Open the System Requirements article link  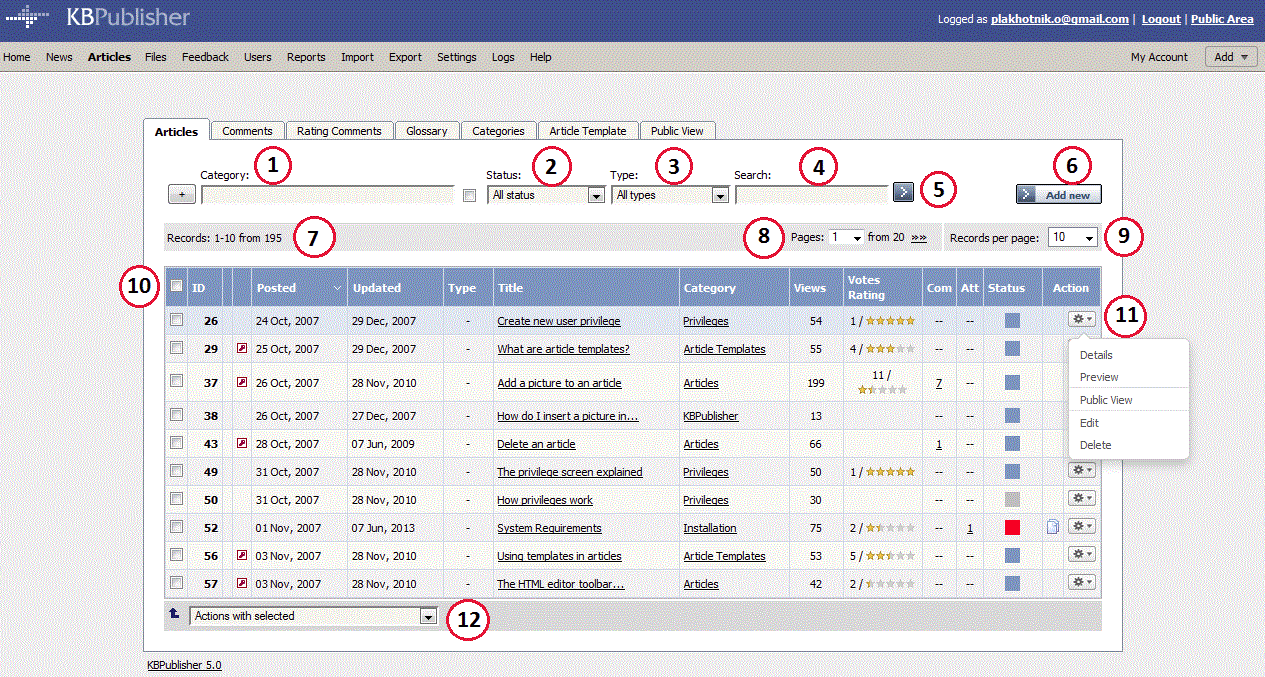pyautogui.click(x=549, y=528)
